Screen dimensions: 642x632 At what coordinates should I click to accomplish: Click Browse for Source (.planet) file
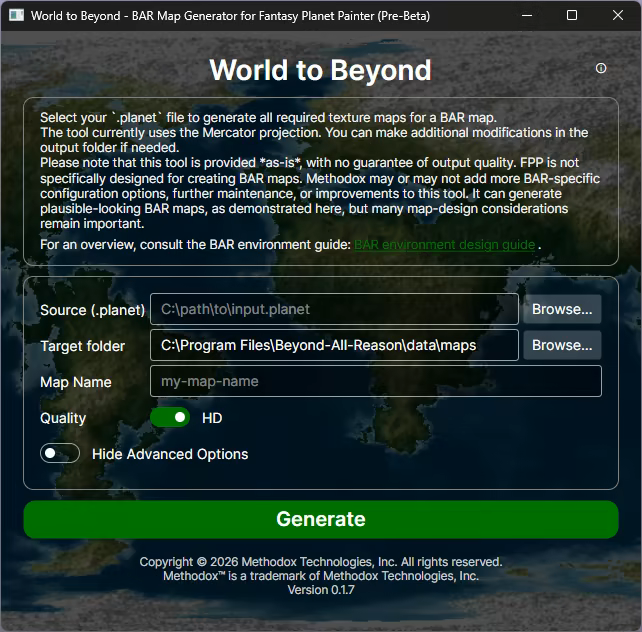562,309
